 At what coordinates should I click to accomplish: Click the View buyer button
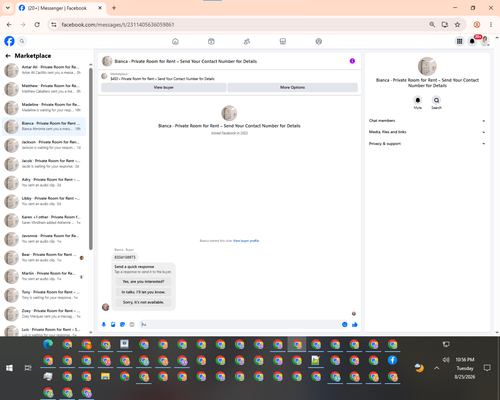tap(164, 87)
